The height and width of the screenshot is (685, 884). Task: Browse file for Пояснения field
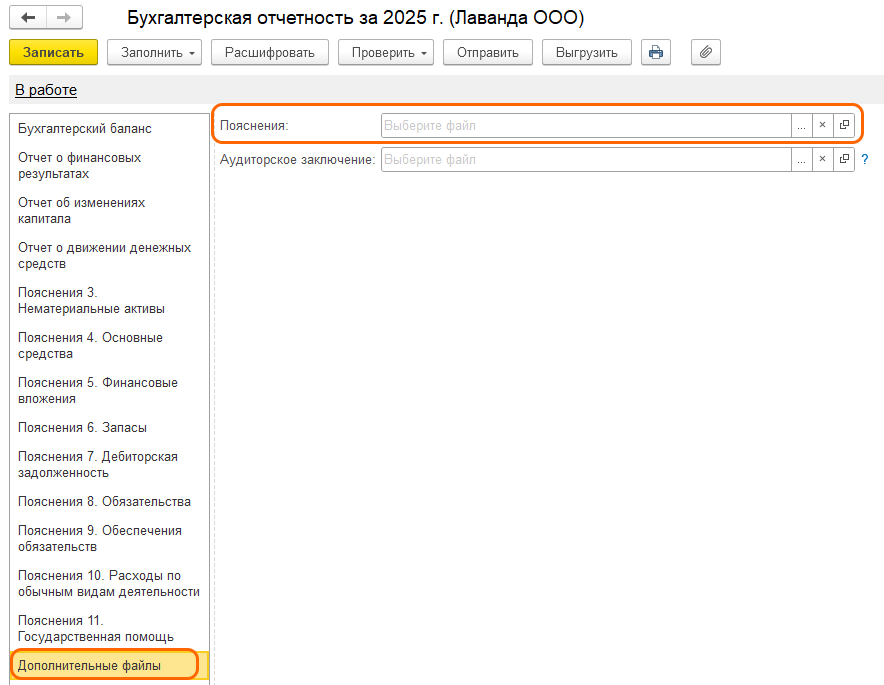801,125
